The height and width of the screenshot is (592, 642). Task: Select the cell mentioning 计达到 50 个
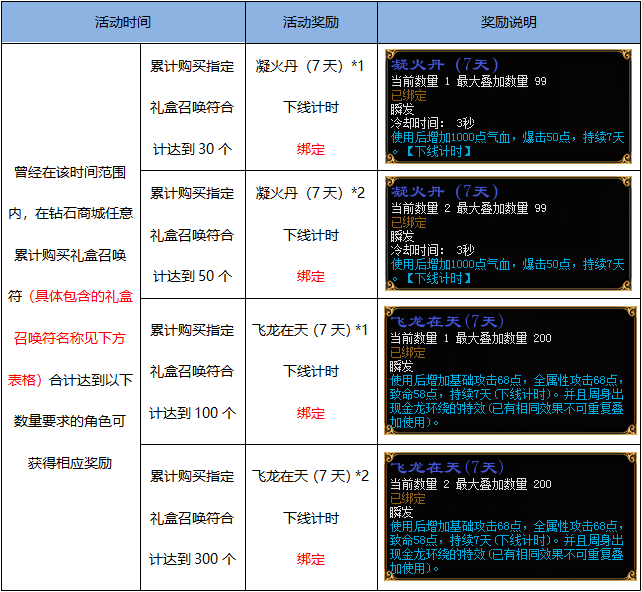pos(193,235)
